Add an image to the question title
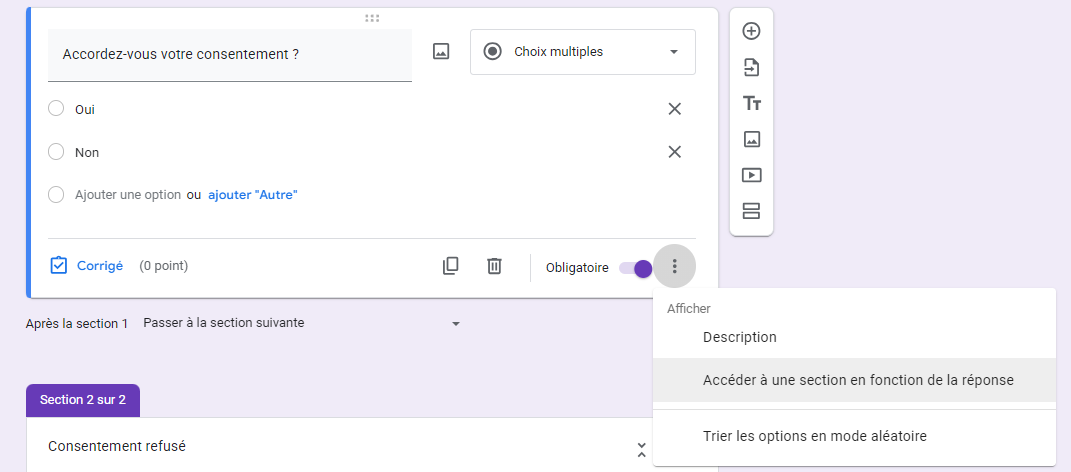This screenshot has width=1071, height=472. click(441, 52)
